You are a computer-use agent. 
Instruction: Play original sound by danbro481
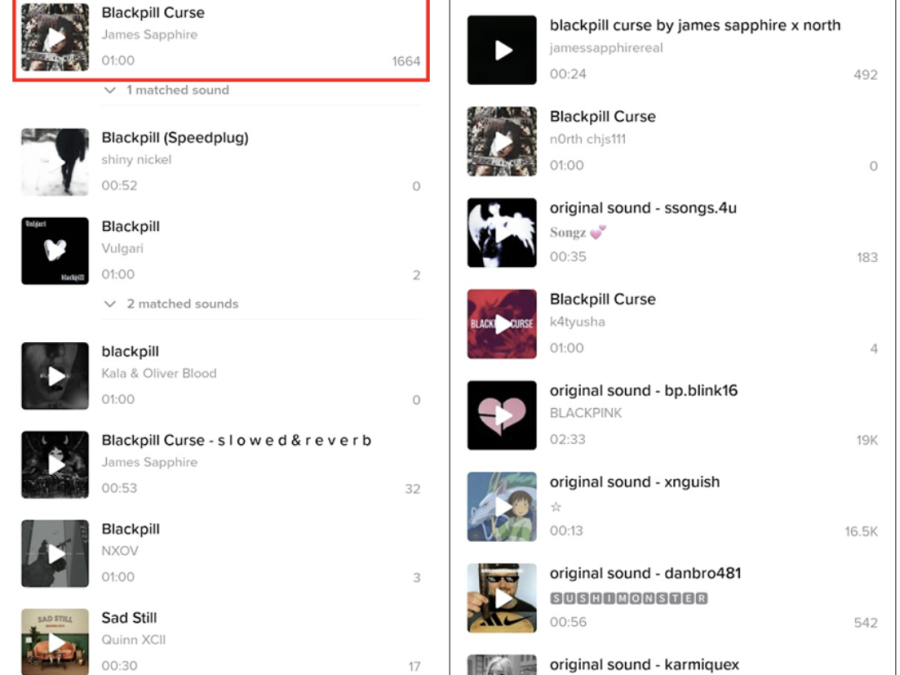click(502, 598)
